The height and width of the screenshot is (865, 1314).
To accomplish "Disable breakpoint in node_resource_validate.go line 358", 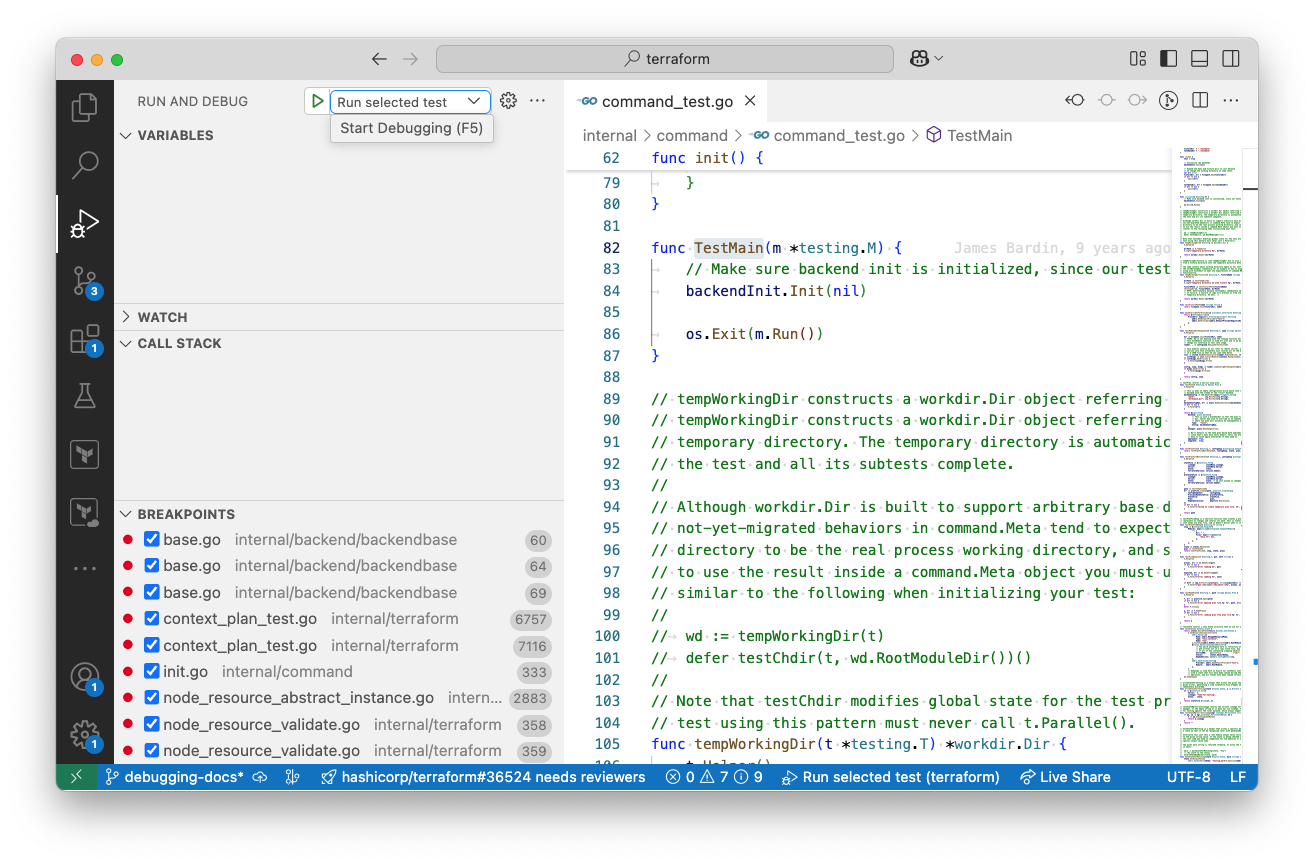I will [x=153, y=724].
